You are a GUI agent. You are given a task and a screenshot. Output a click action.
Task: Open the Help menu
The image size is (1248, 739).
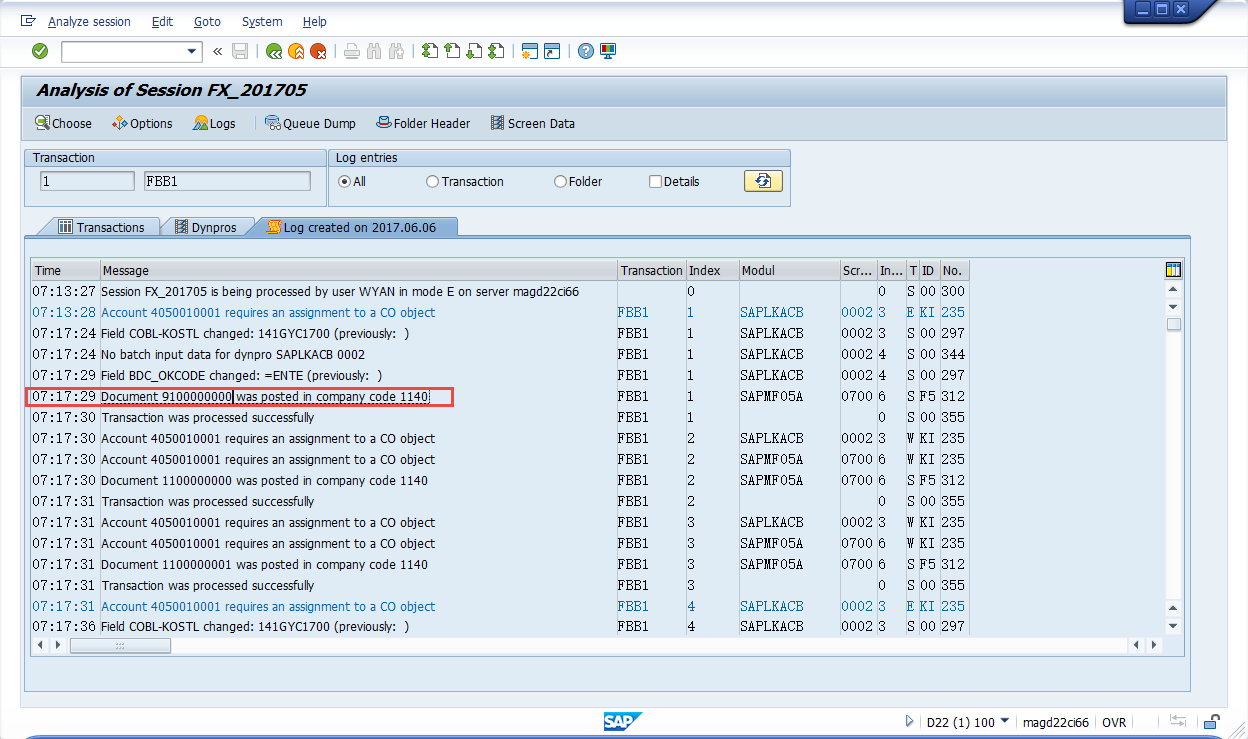(x=314, y=21)
